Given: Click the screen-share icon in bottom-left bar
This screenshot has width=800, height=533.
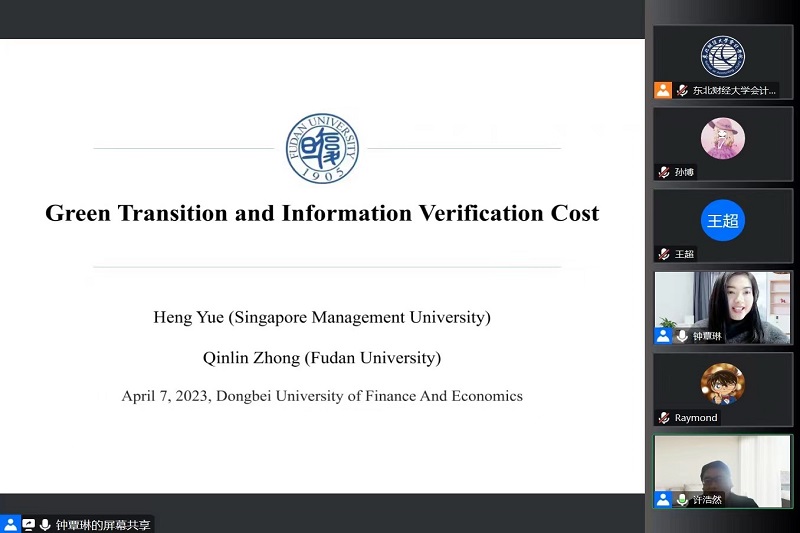Looking at the screenshot, I should (x=28, y=524).
